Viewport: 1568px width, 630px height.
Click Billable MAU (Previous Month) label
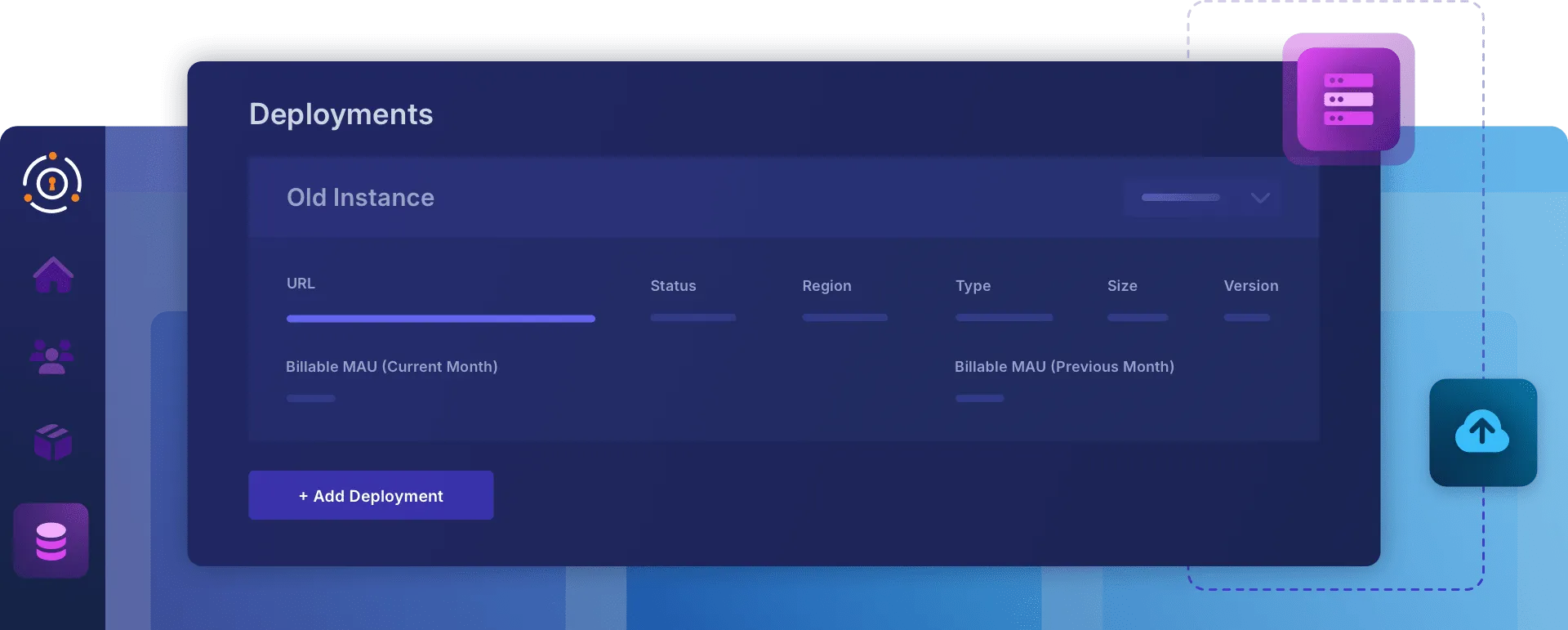point(1064,367)
